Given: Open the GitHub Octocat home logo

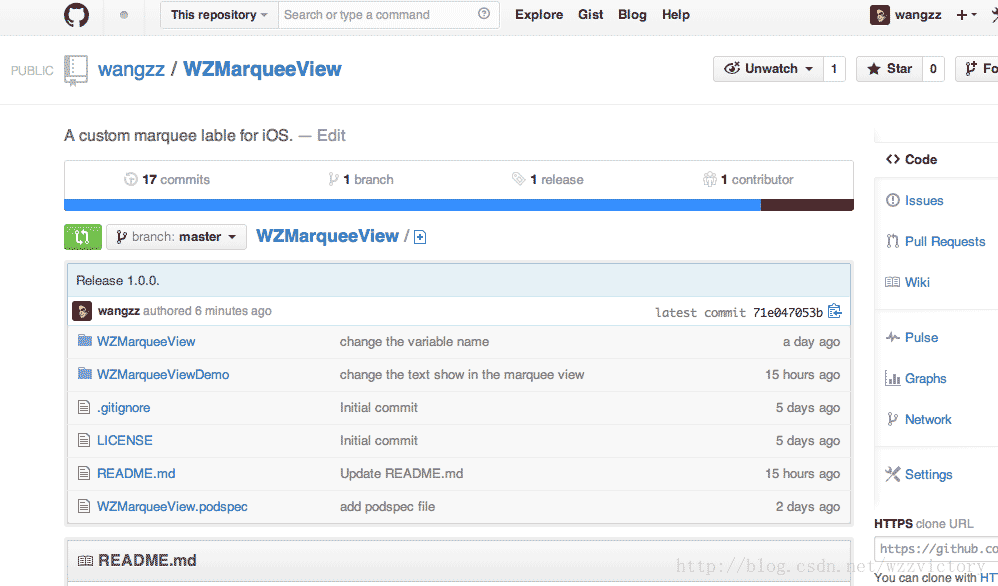Looking at the screenshot, I should [x=76, y=15].
